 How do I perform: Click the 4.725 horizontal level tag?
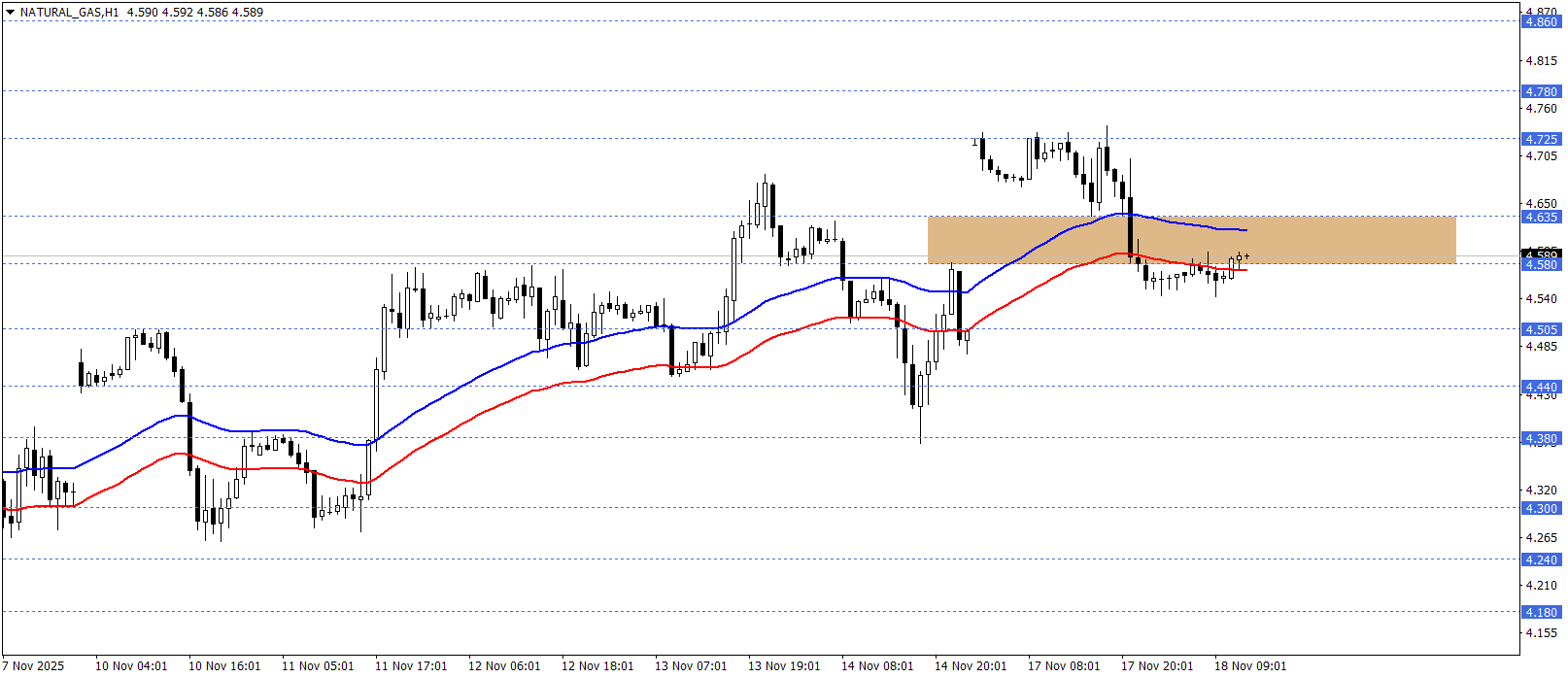point(1540,139)
